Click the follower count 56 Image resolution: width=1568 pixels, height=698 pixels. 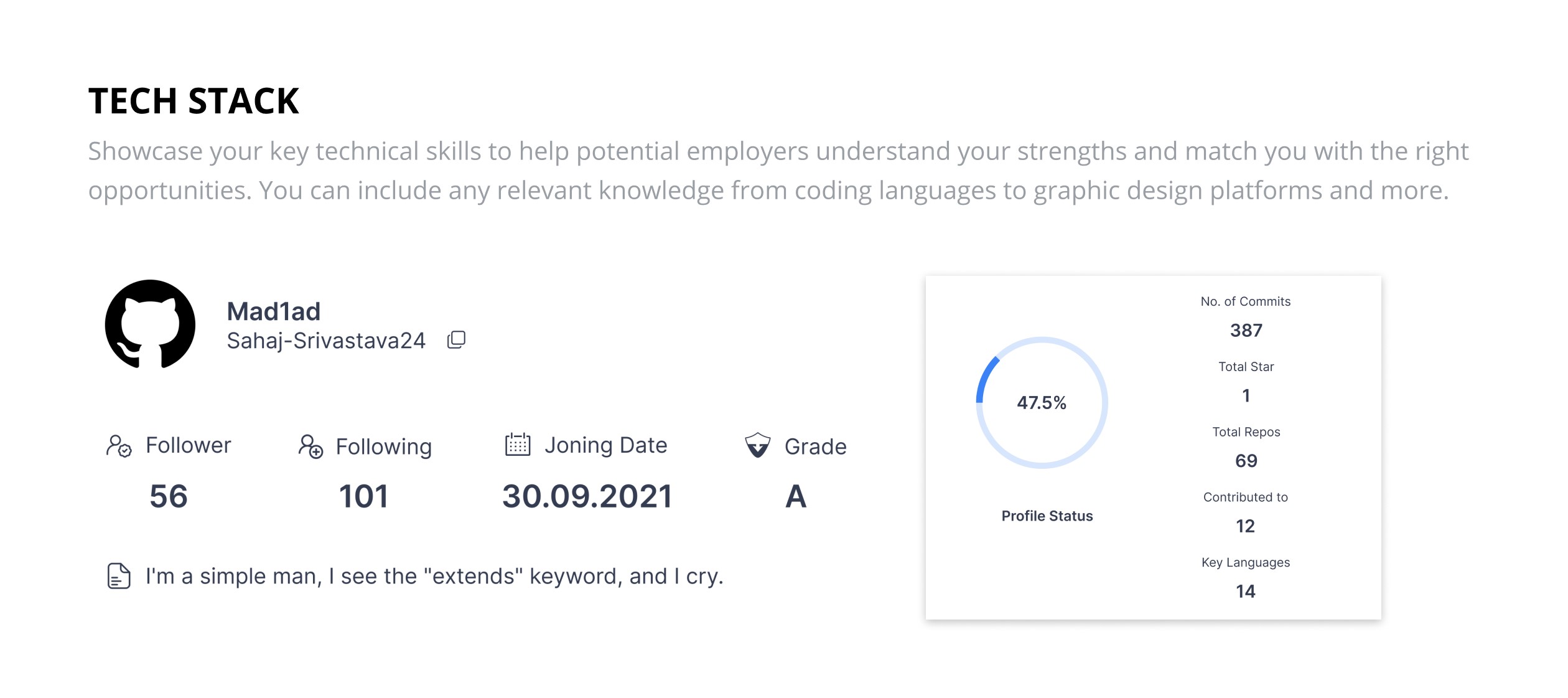(168, 496)
